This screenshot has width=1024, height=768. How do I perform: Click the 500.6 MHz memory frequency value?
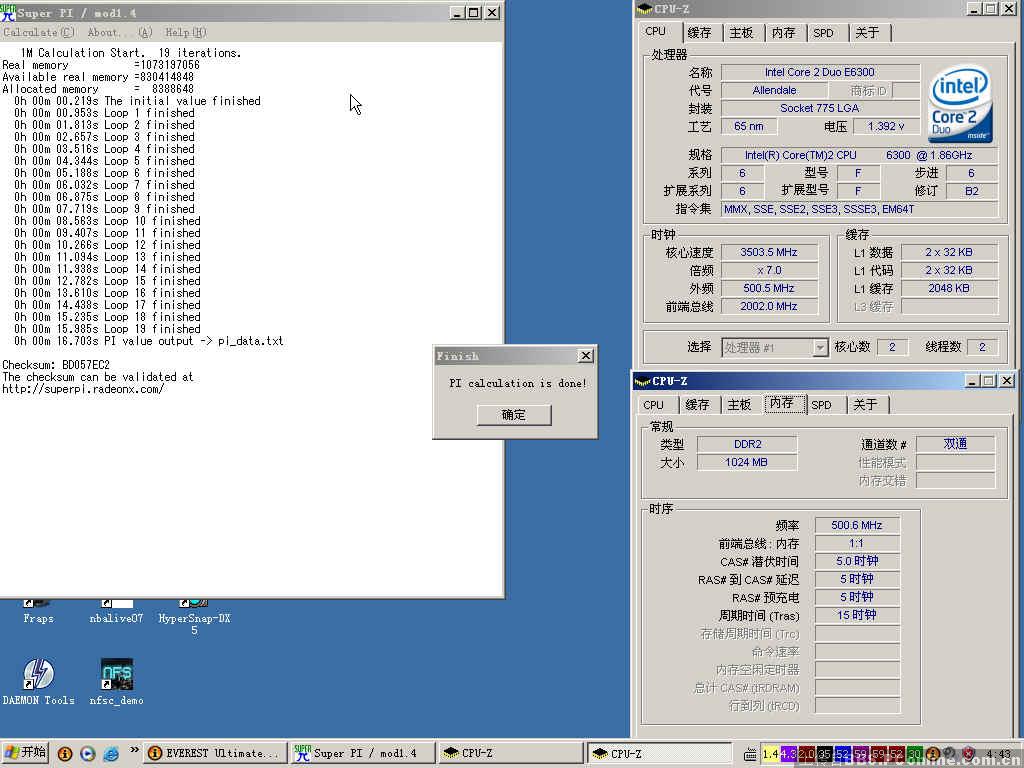point(857,525)
